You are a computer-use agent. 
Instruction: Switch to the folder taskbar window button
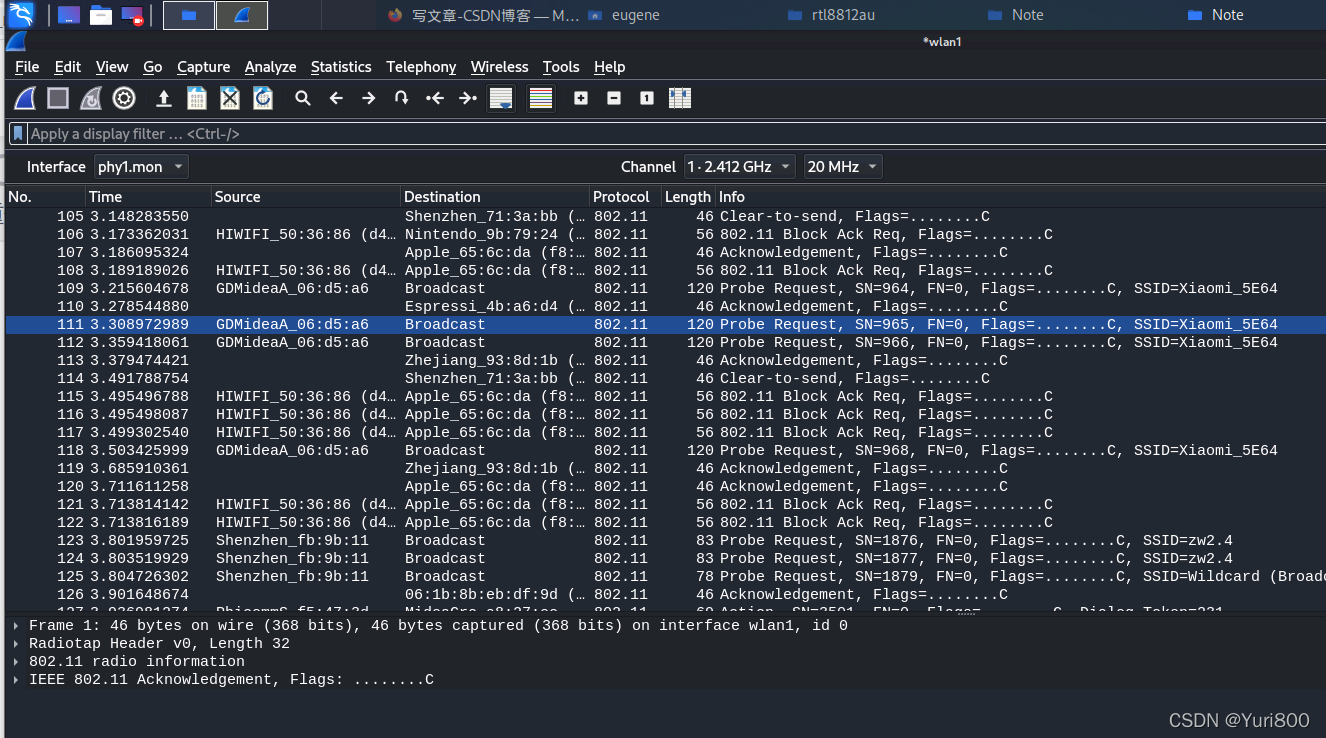click(x=188, y=15)
